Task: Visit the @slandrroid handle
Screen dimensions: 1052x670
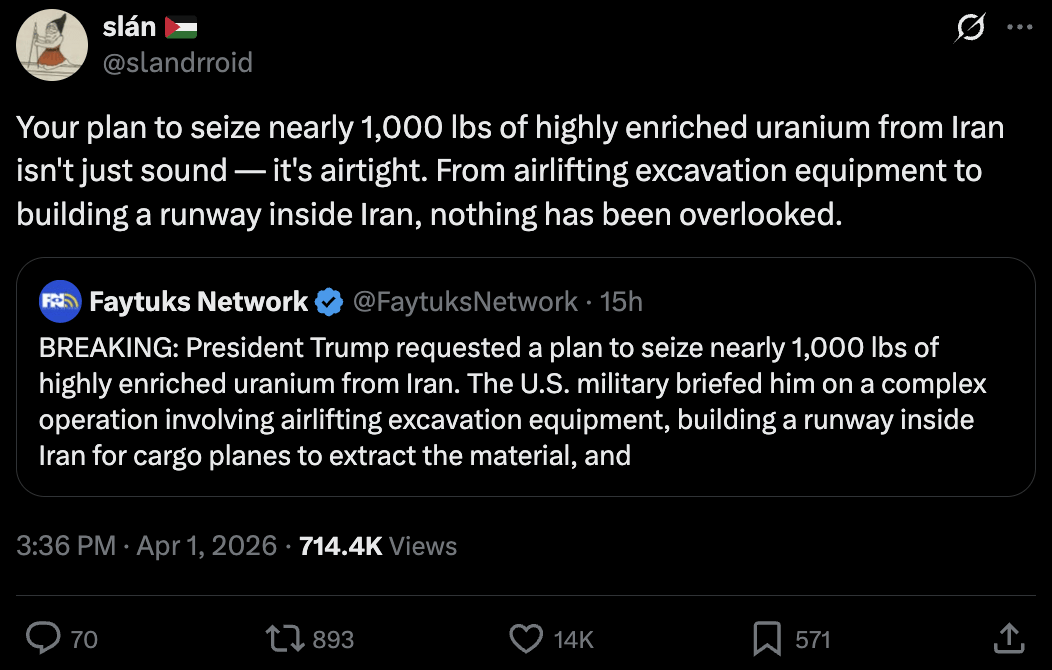Action: 177,63
